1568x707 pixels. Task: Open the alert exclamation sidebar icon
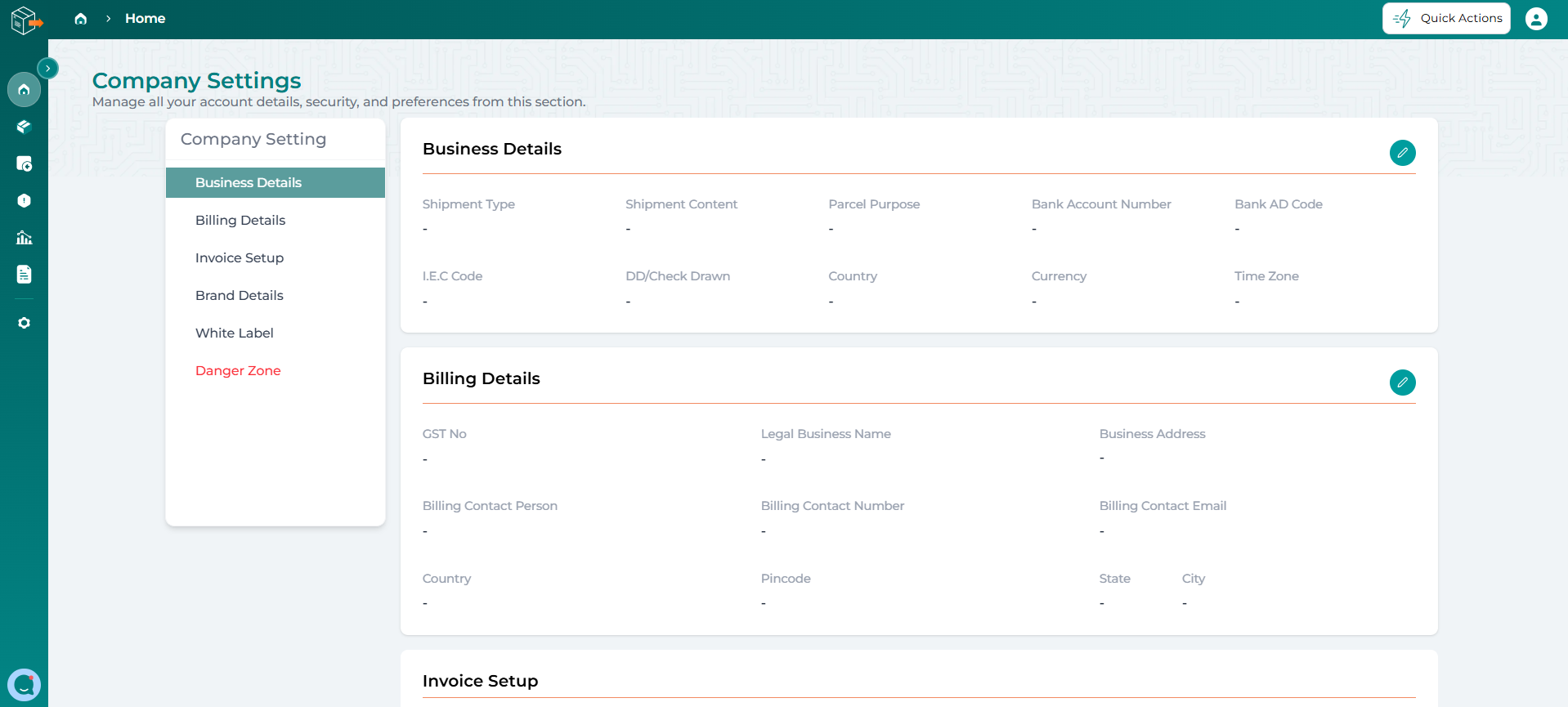[x=24, y=200]
